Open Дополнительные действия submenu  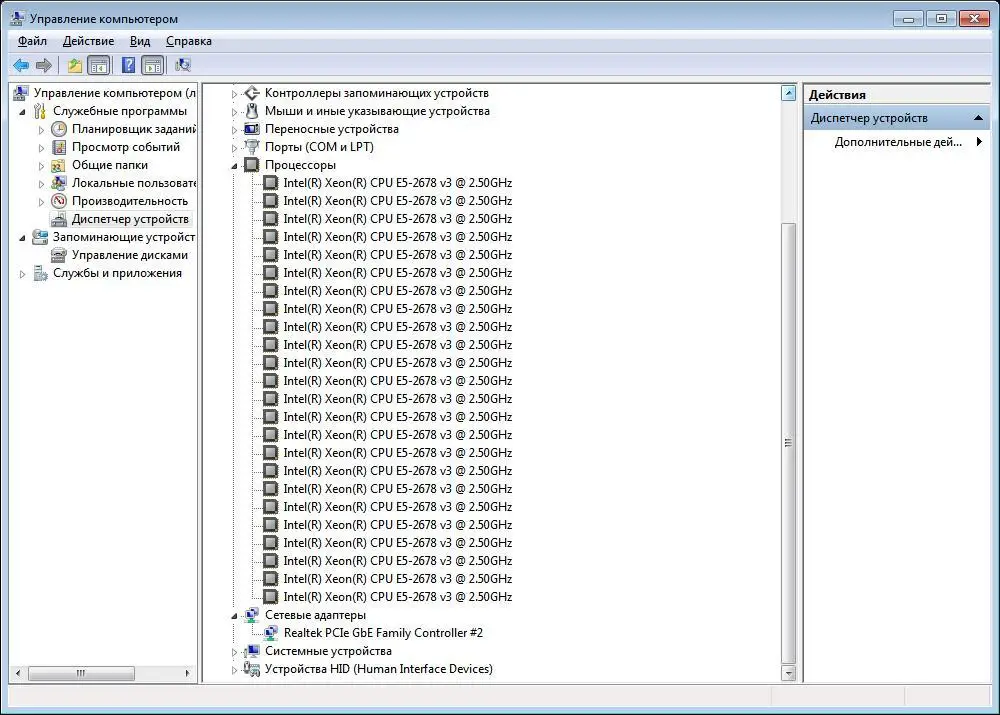898,142
